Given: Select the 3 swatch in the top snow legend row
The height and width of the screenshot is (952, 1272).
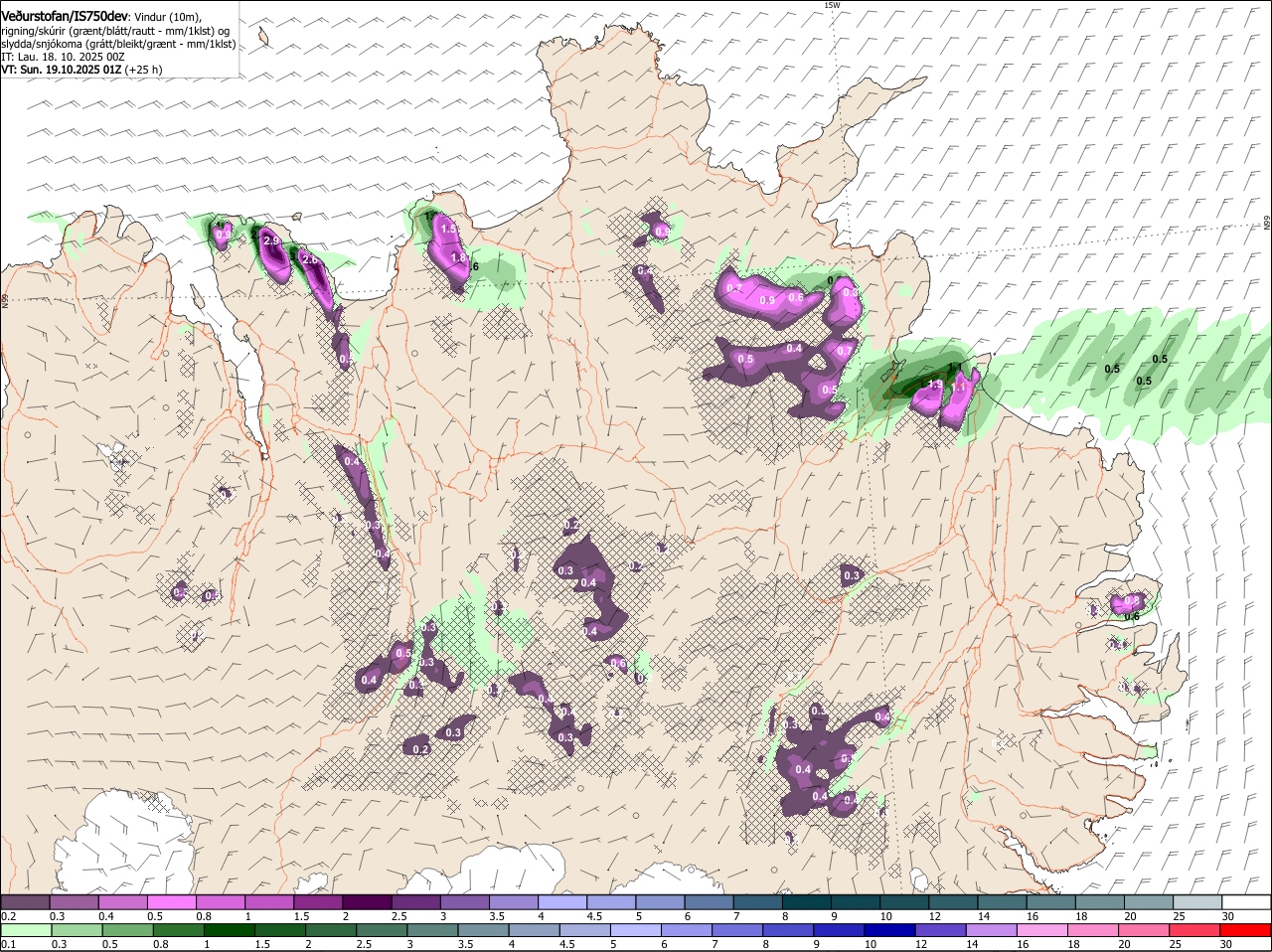Looking at the screenshot, I should click(x=463, y=901).
